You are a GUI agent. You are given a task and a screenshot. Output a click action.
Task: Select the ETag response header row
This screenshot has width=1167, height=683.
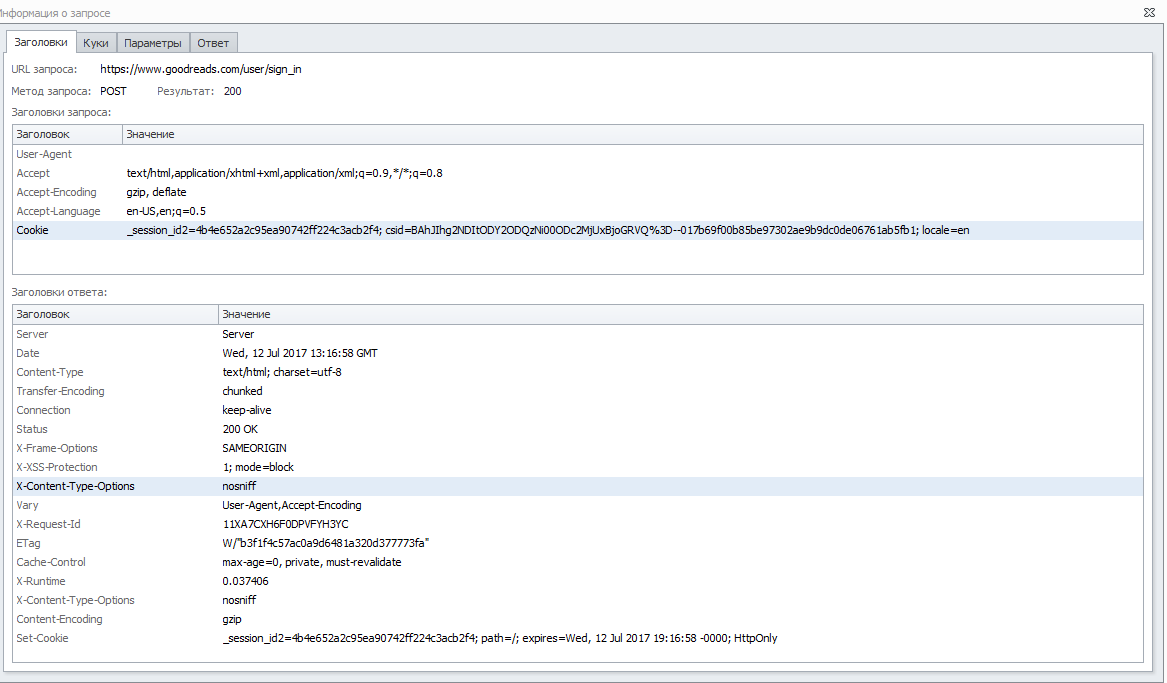tap(28, 543)
